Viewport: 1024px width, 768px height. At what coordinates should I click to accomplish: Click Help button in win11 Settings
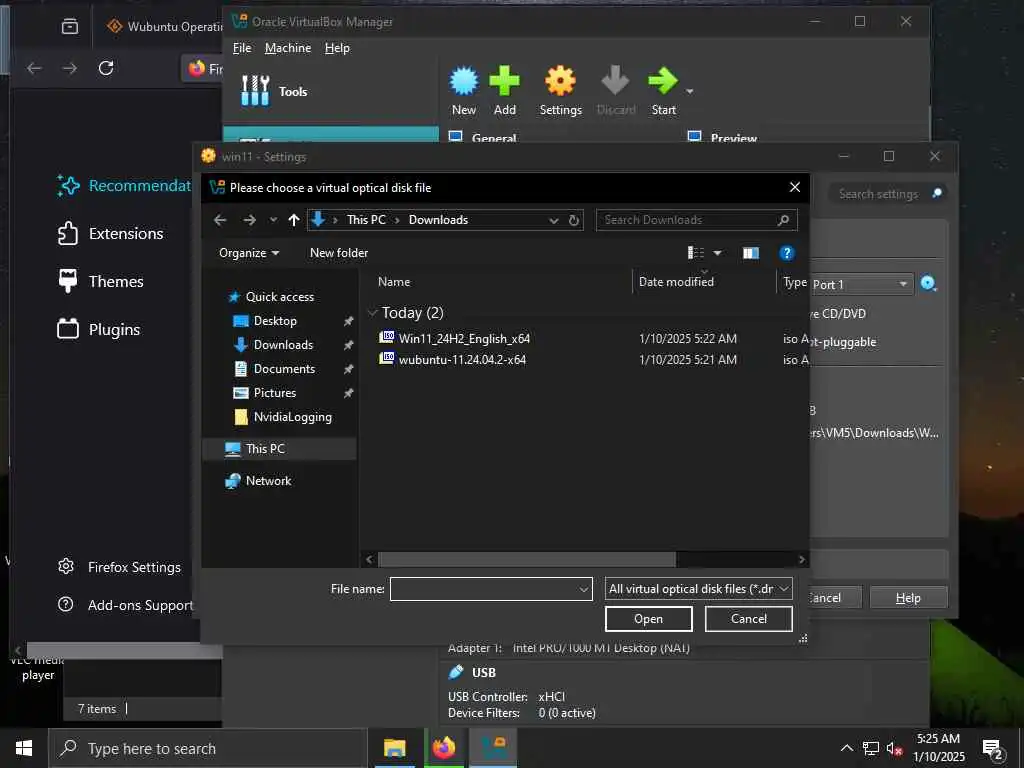tap(908, 598)
